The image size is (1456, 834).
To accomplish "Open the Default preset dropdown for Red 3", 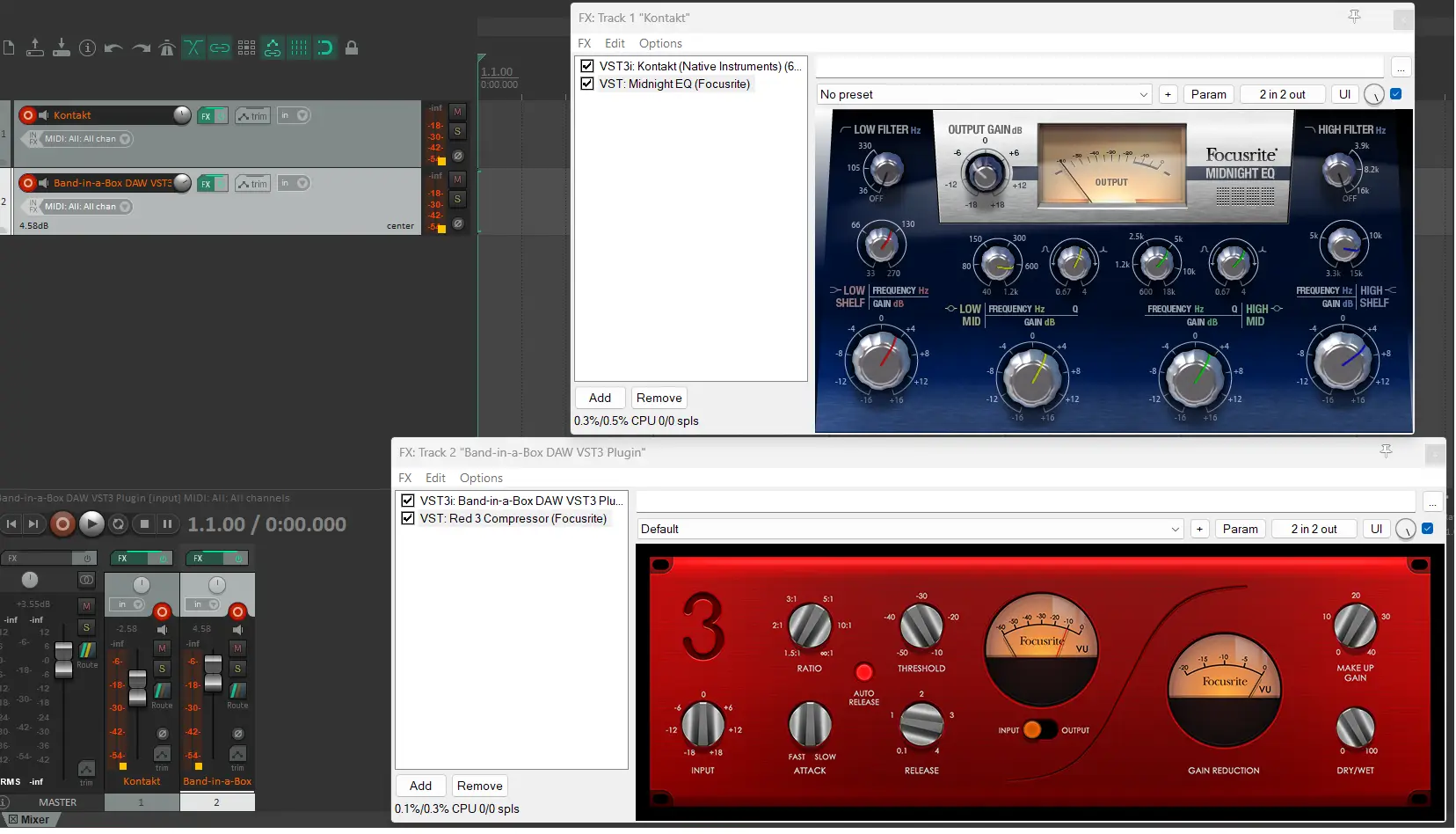I will click(x=1176, y=529).
